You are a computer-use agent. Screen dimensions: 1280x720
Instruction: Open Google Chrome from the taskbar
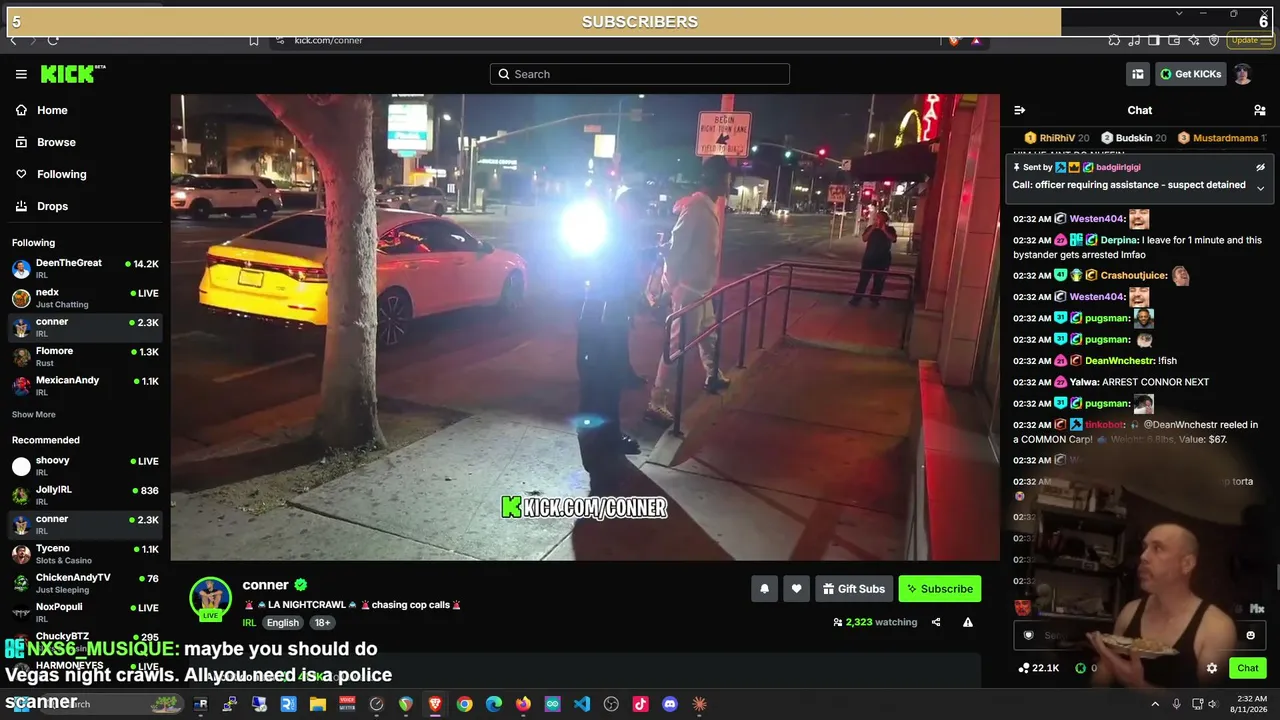click(x=464, y=704)
